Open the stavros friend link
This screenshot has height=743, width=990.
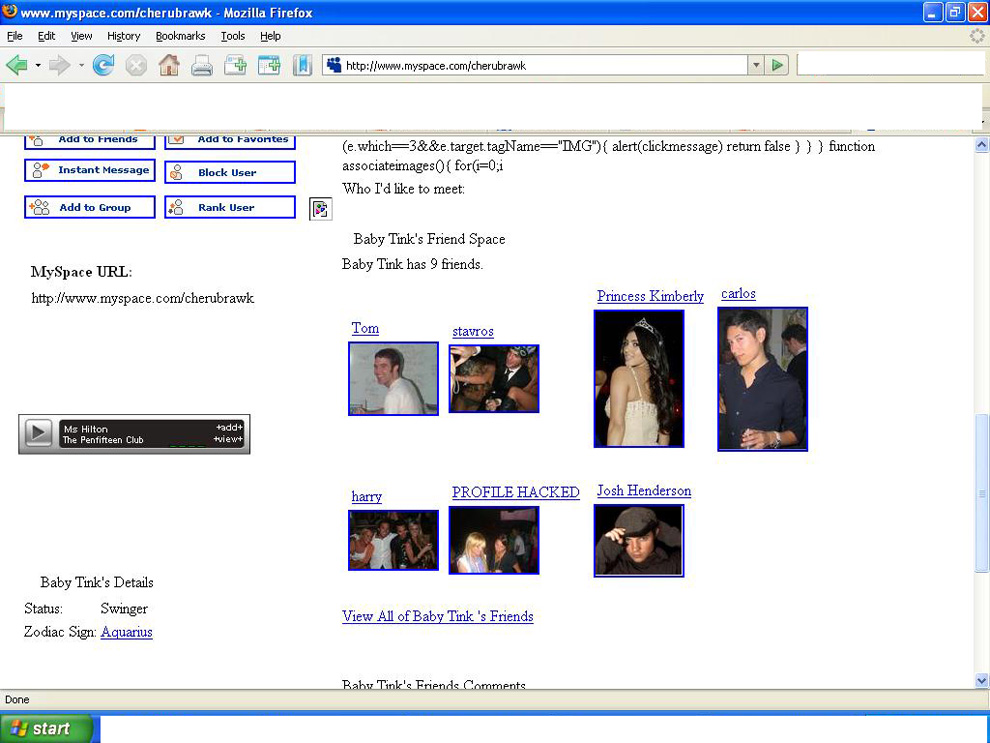click(473, 331)
